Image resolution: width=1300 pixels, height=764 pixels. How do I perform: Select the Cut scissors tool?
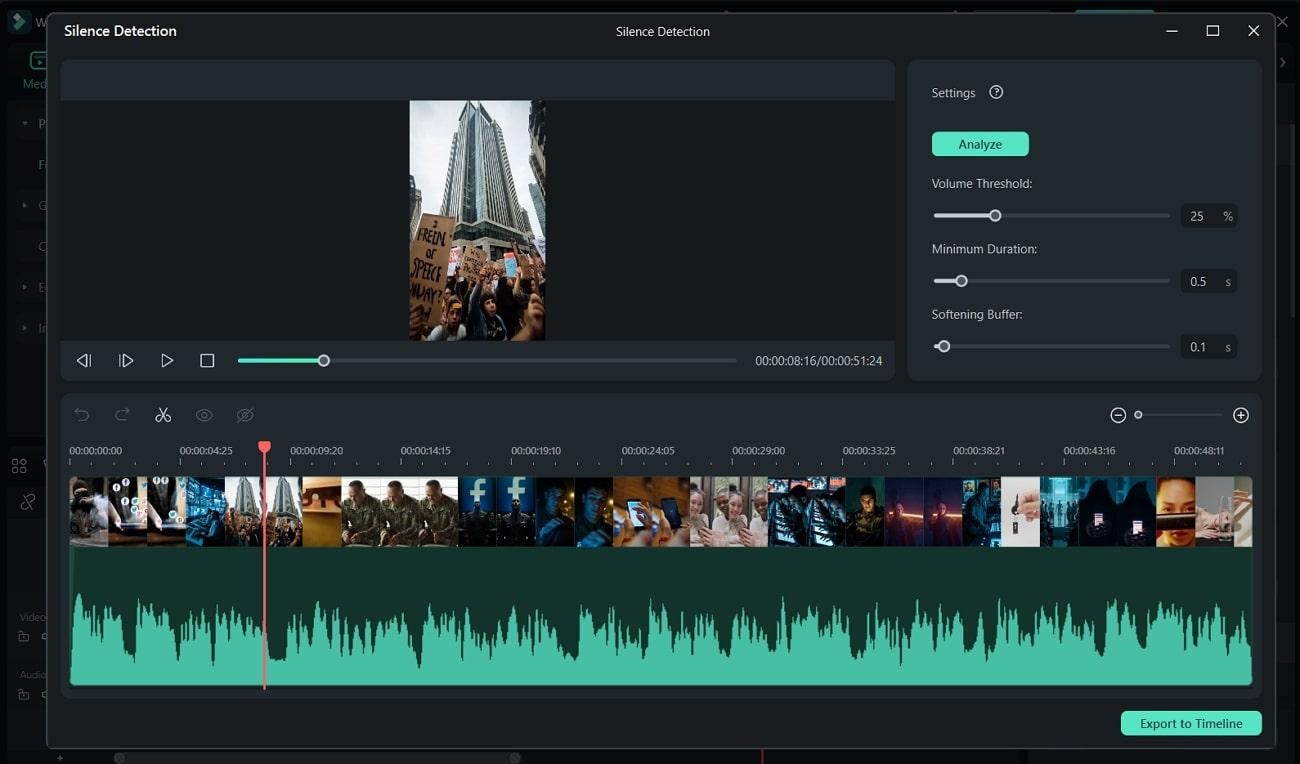[x=163, y=414]
